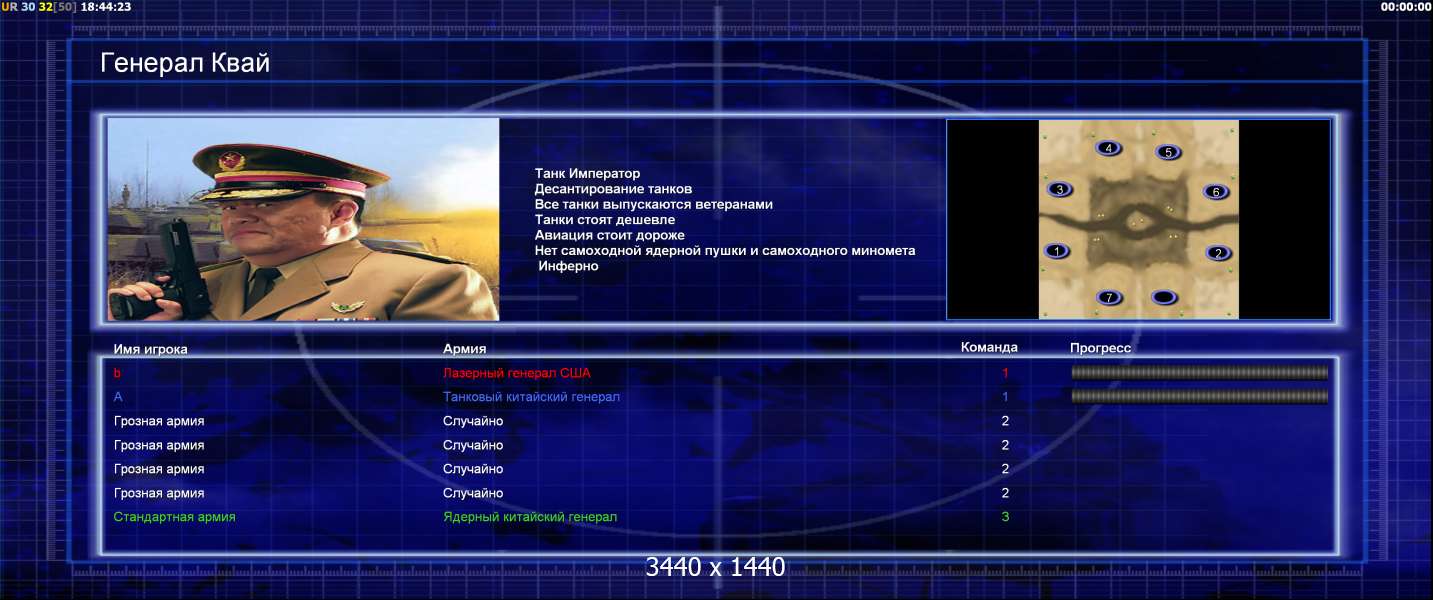Viewport: 1433px width, 600px height.
Task: Click start position marker 1 on map
Action: point(1056,251)
